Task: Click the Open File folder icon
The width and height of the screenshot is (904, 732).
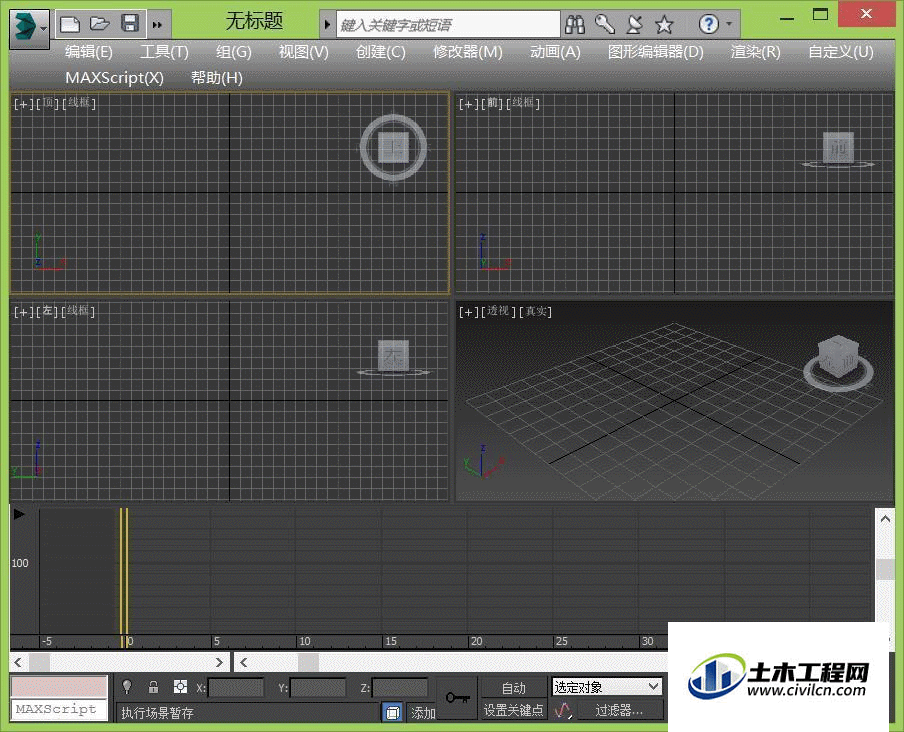Action: (100, 24)
